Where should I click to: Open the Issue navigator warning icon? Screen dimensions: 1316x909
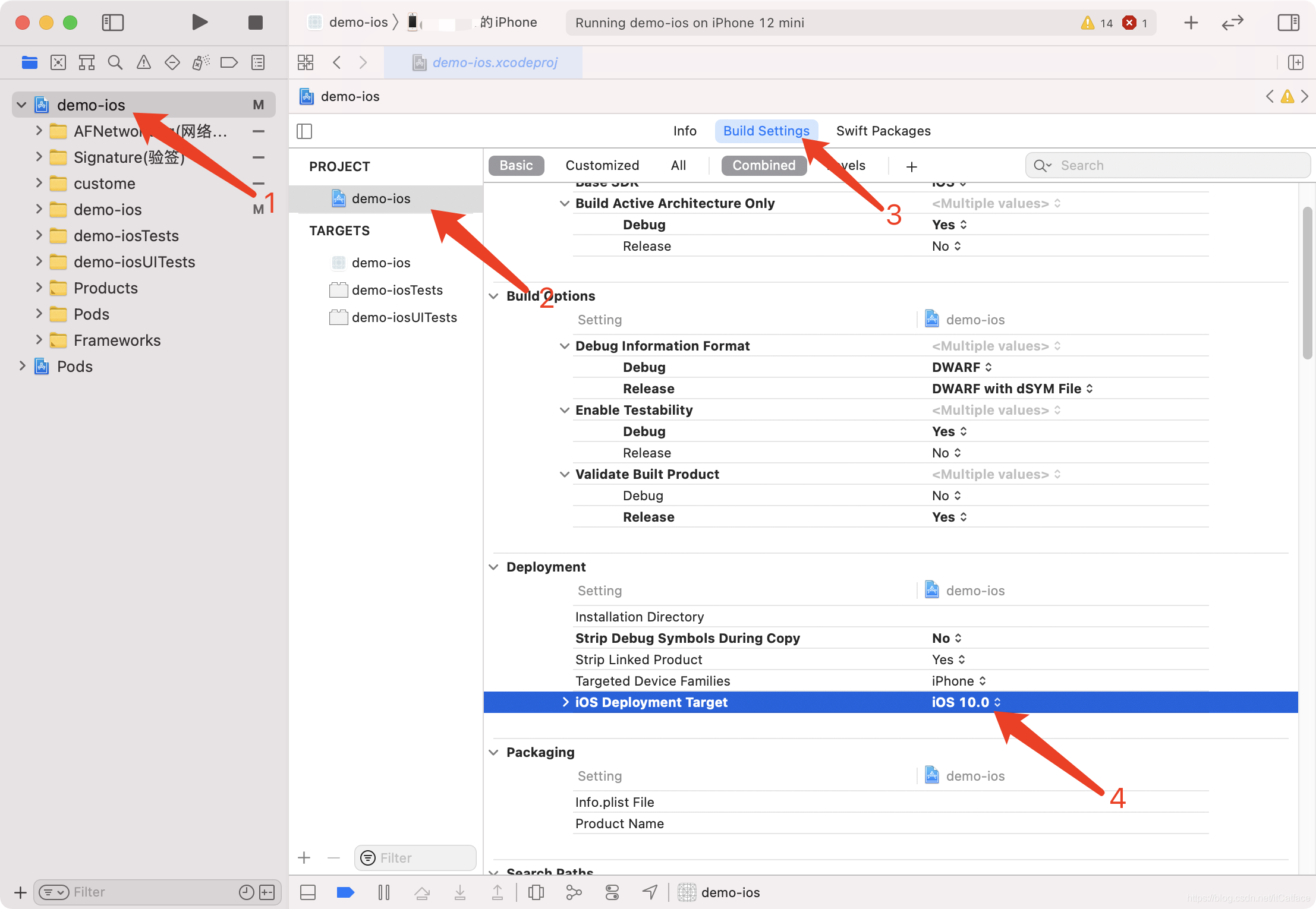(144, 62)
